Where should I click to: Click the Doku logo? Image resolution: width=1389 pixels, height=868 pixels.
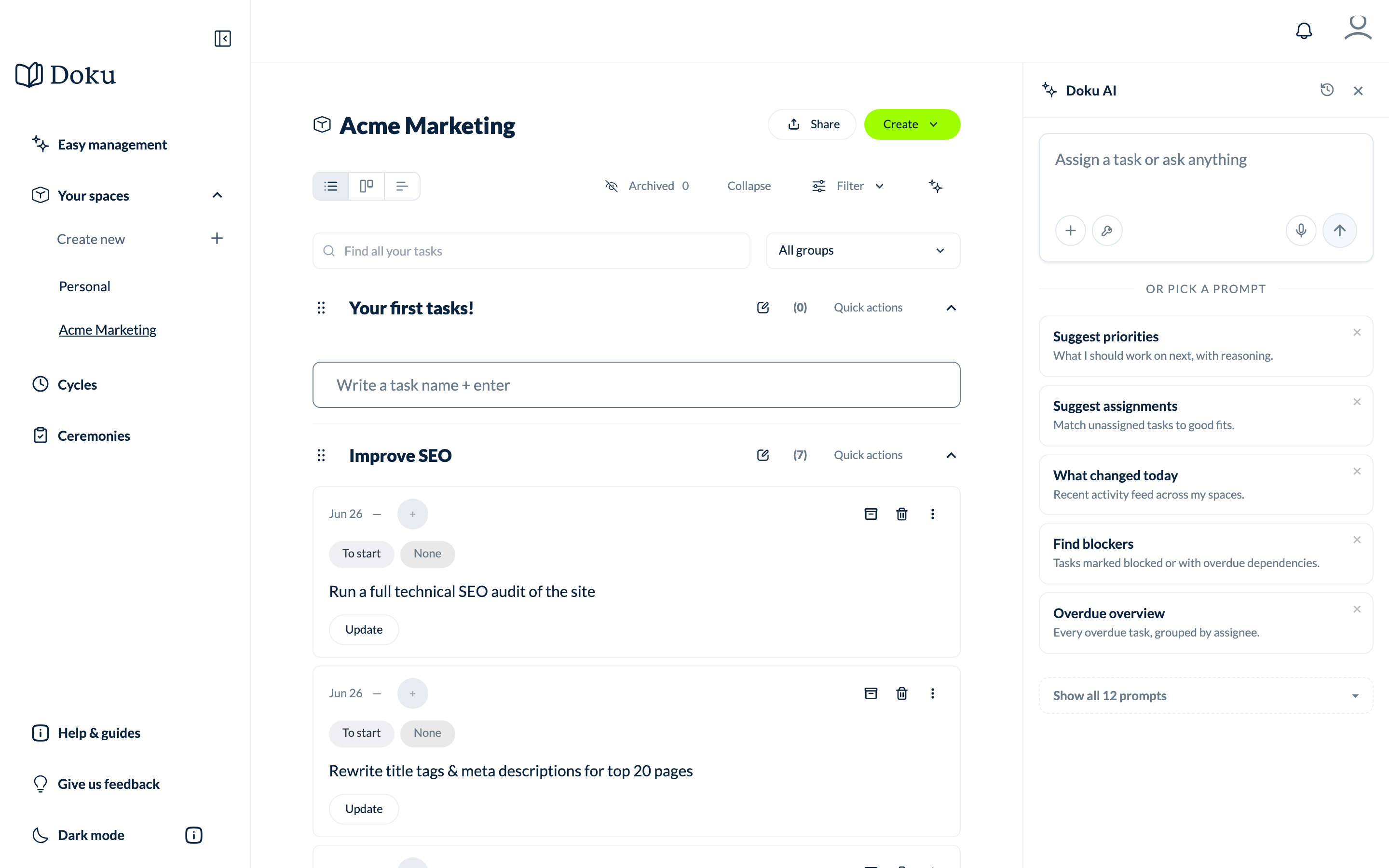(x=66, y=75)
